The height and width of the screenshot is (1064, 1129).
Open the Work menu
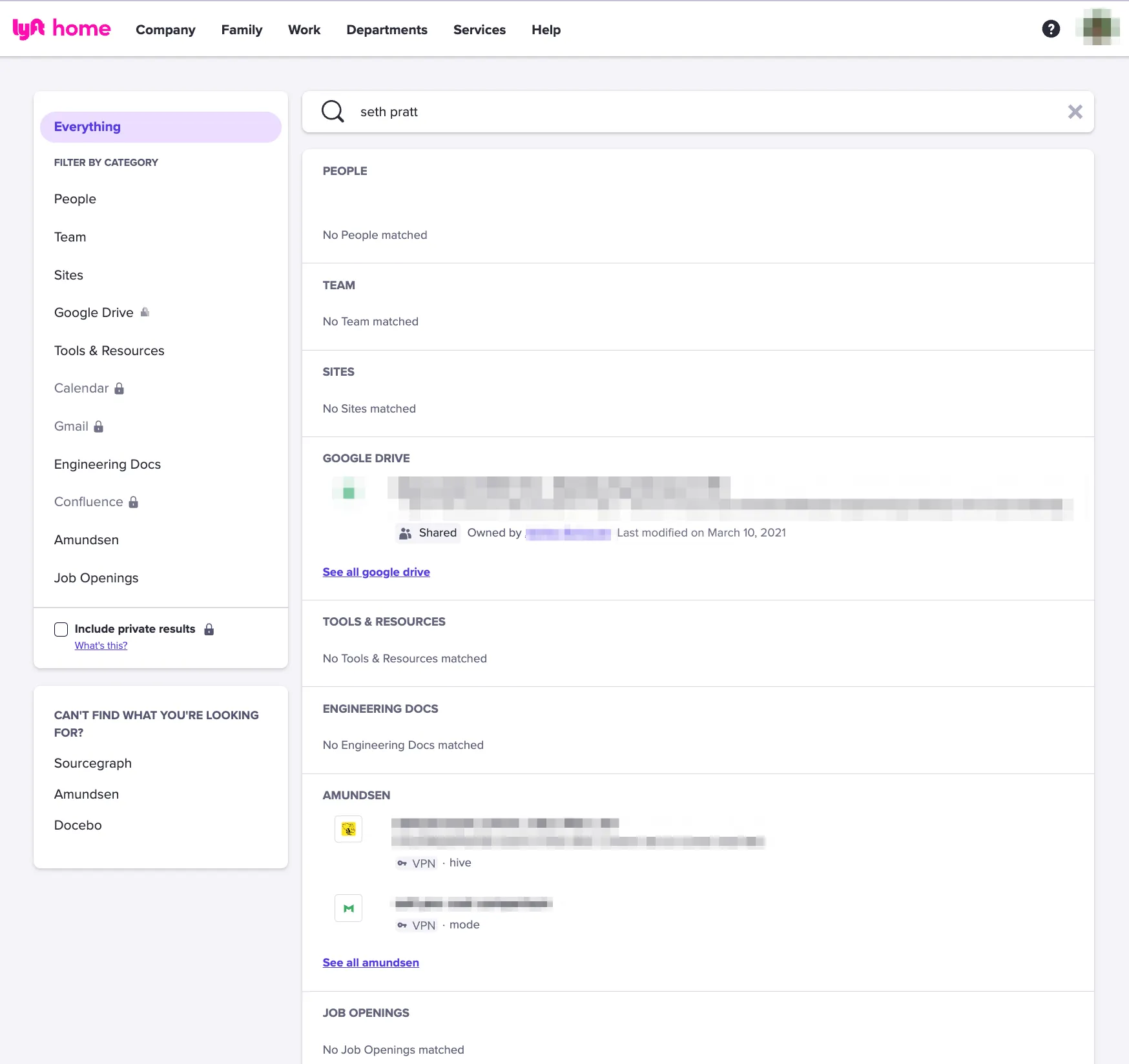pyautogui.click(x=304, y=30)
